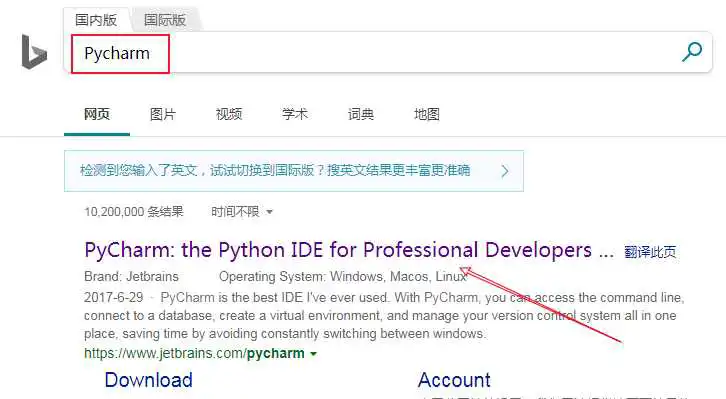726x399 pixels.
Task: Switch to the 国际版 tab
Action: (164, 20)
